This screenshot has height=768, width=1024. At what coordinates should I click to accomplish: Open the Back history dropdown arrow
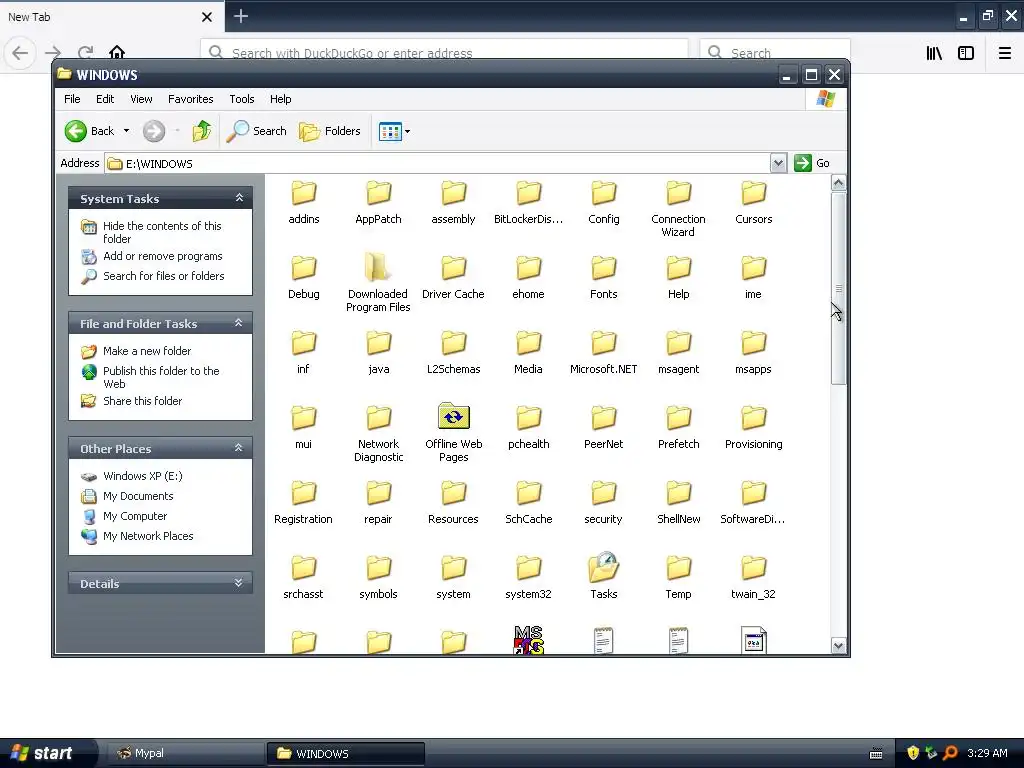coord(127,131)
